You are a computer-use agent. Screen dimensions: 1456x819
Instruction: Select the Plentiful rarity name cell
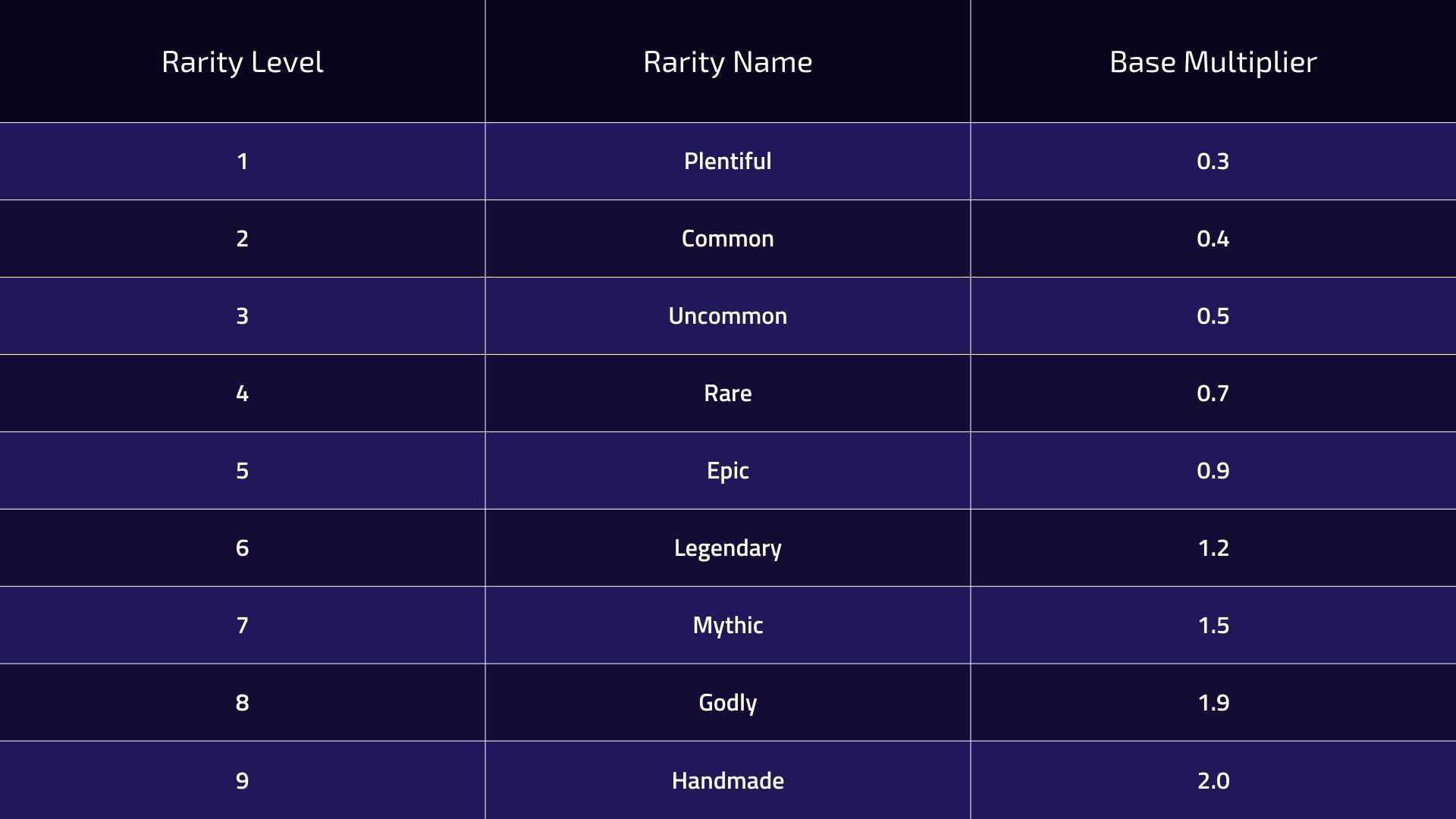727,161
